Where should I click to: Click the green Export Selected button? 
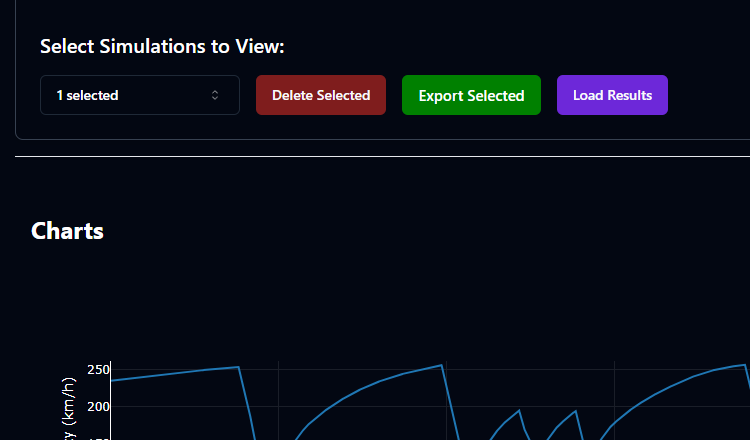471,95
